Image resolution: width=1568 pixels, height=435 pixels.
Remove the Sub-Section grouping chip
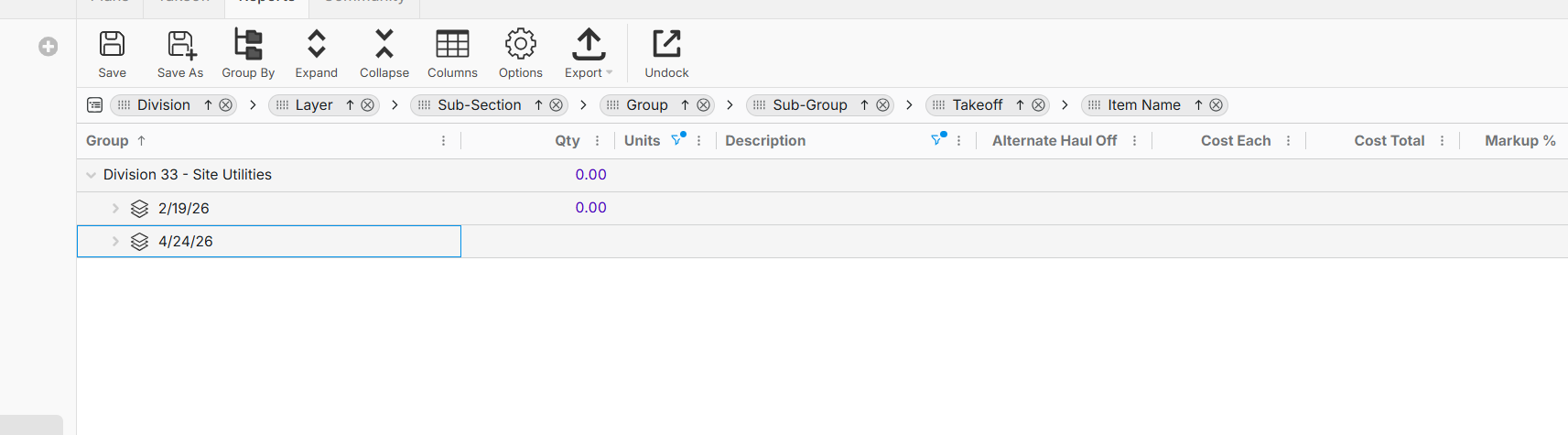click(556, 105)
